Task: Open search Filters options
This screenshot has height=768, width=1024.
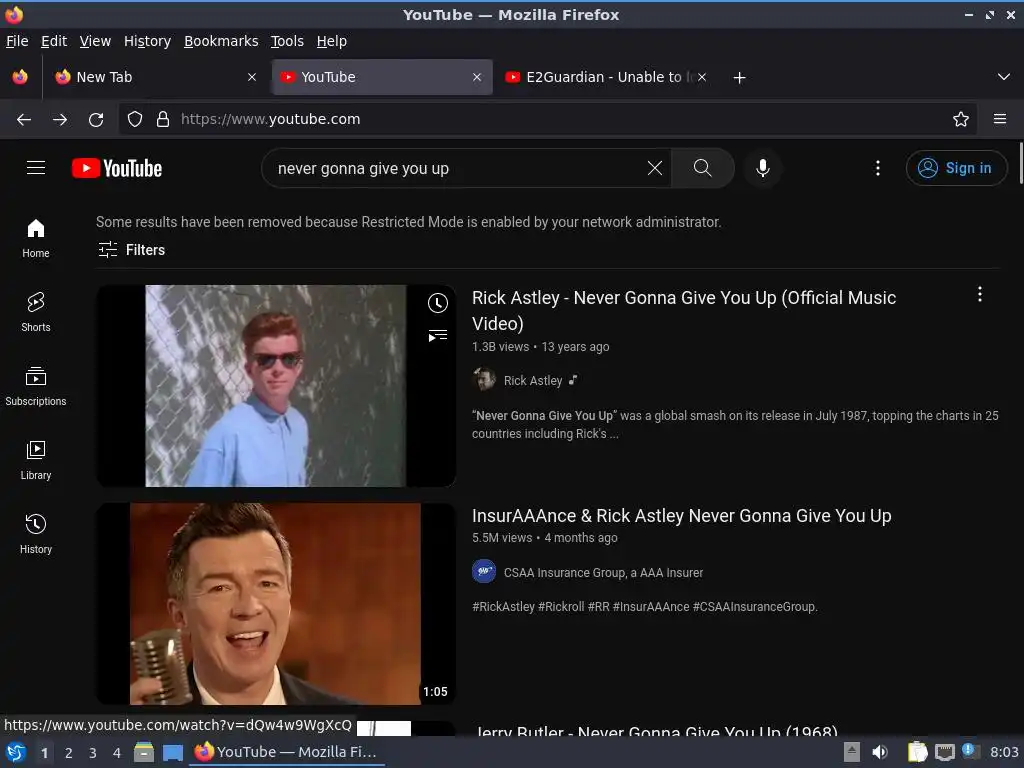Action: click(131, 249)
